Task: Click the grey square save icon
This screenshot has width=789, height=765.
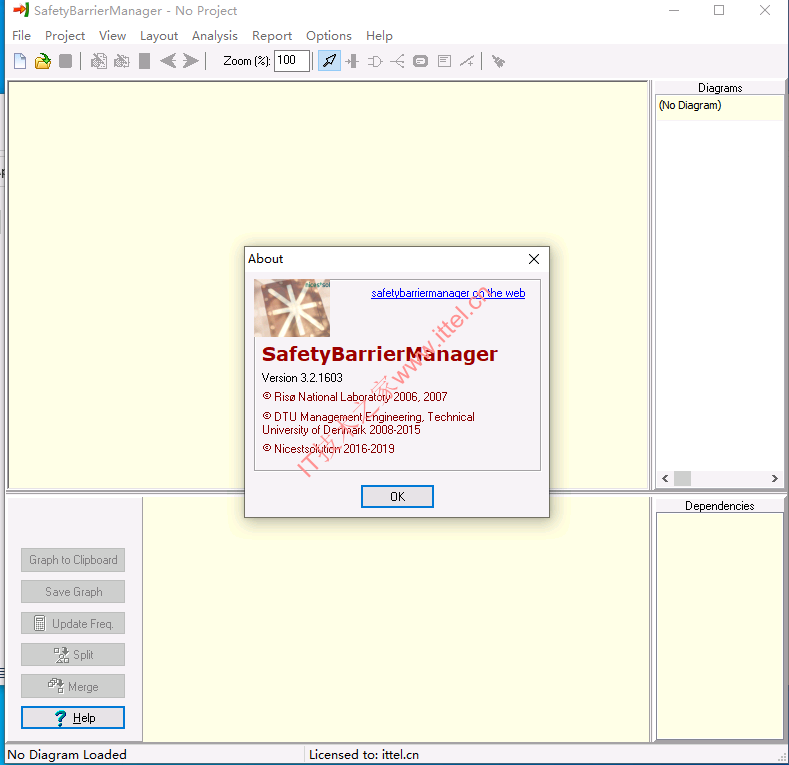Action: pos(65,61)
